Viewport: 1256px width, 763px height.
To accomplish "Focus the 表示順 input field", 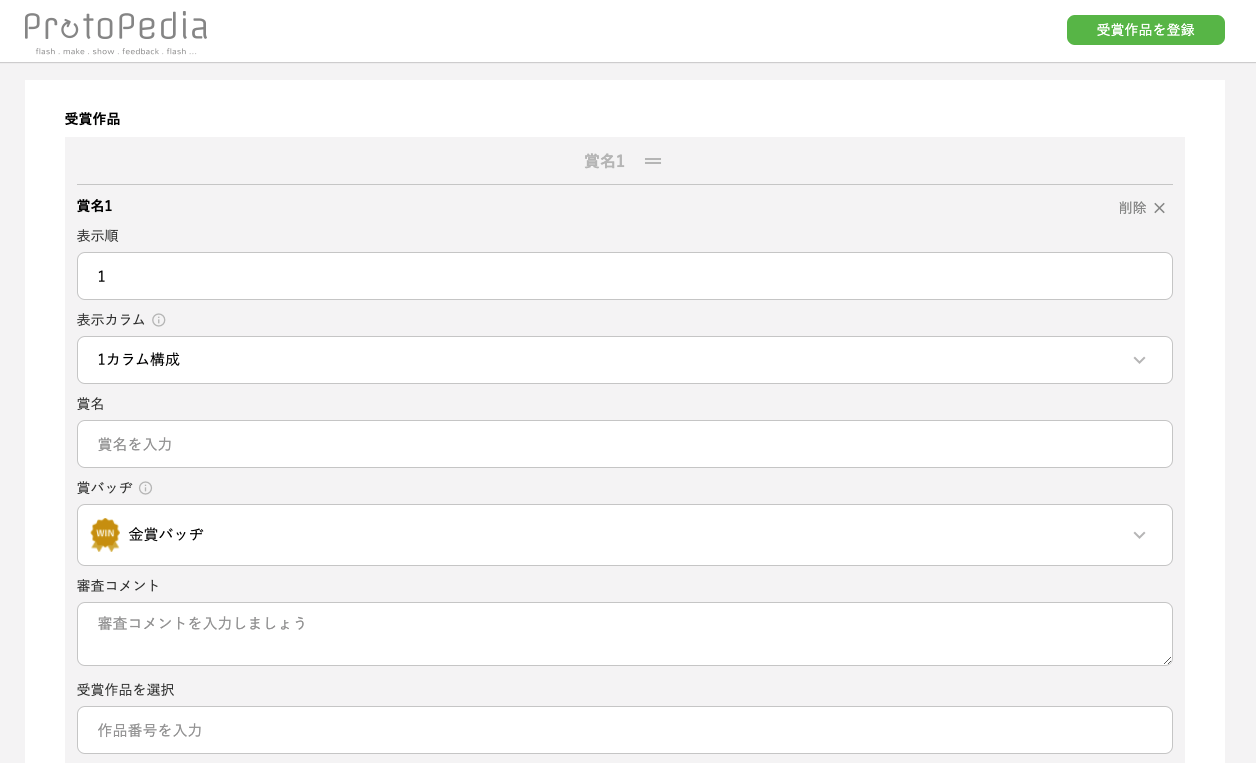I will (625, 276).
